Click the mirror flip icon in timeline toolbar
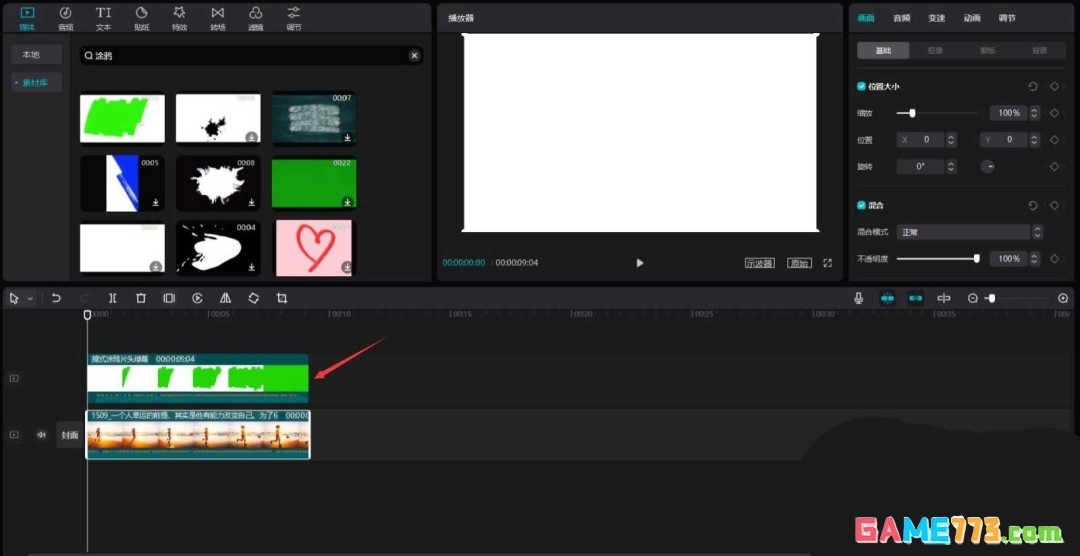1080x556 pixels. [x=225, y=298]
